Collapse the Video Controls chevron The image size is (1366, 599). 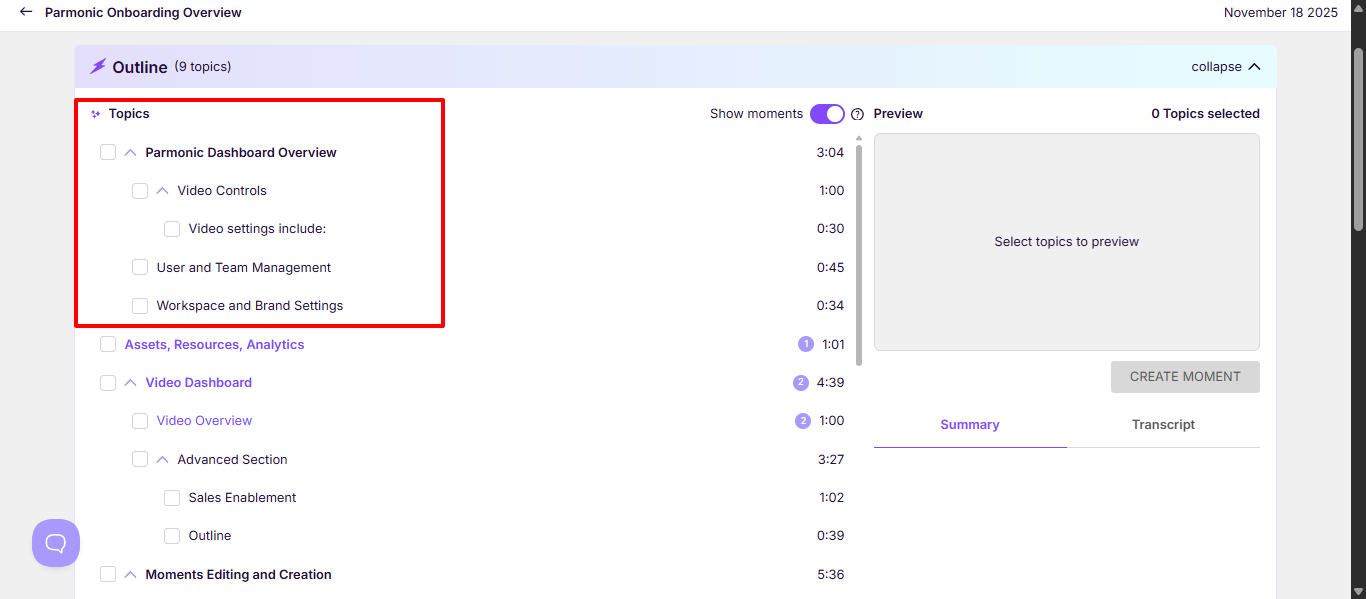coord(162,191)
